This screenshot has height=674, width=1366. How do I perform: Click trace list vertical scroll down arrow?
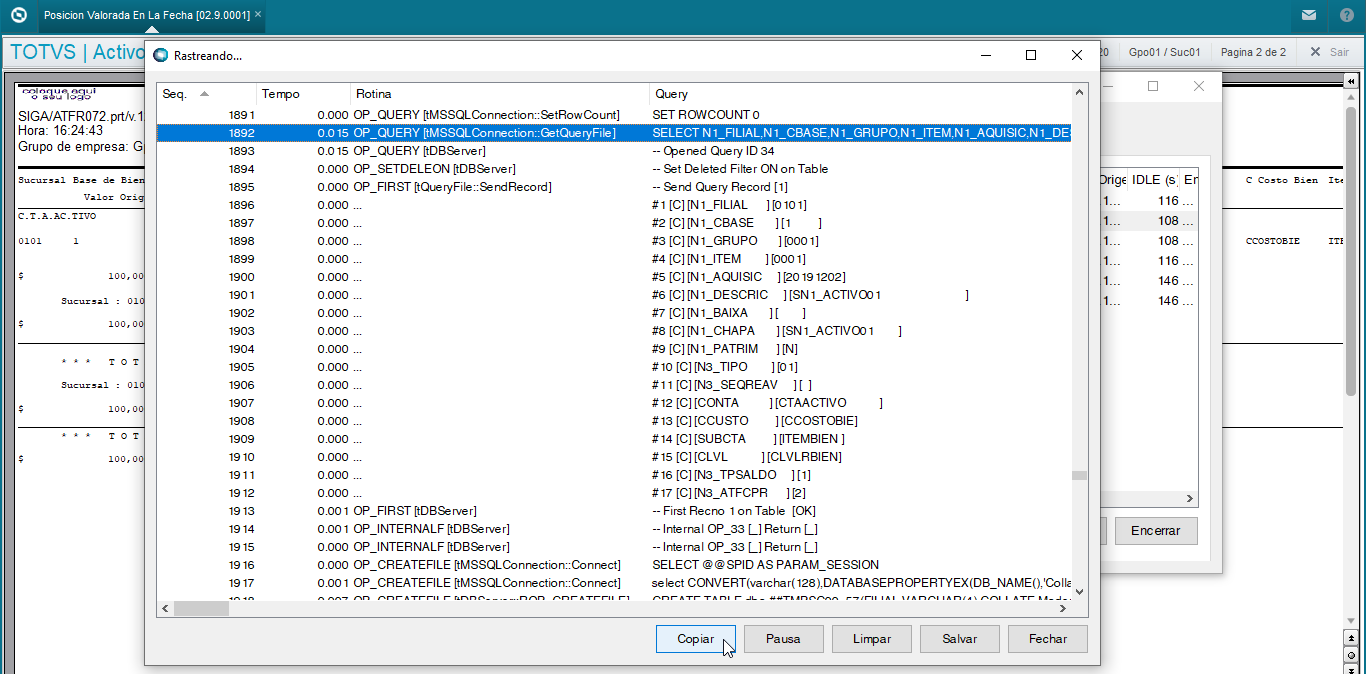click(1079, 592)
